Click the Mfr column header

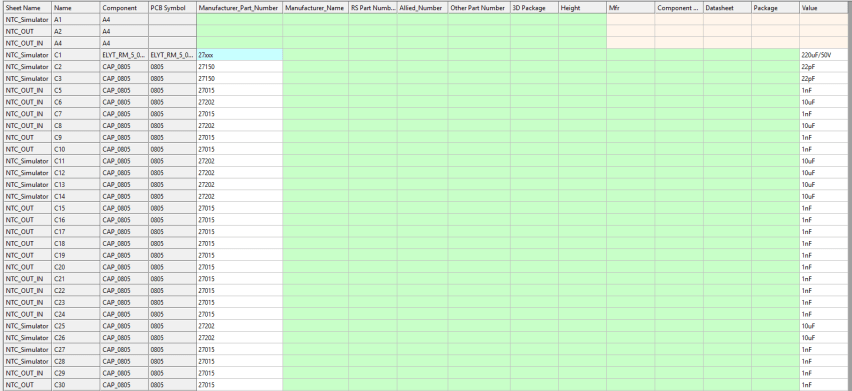coord(631,8)
